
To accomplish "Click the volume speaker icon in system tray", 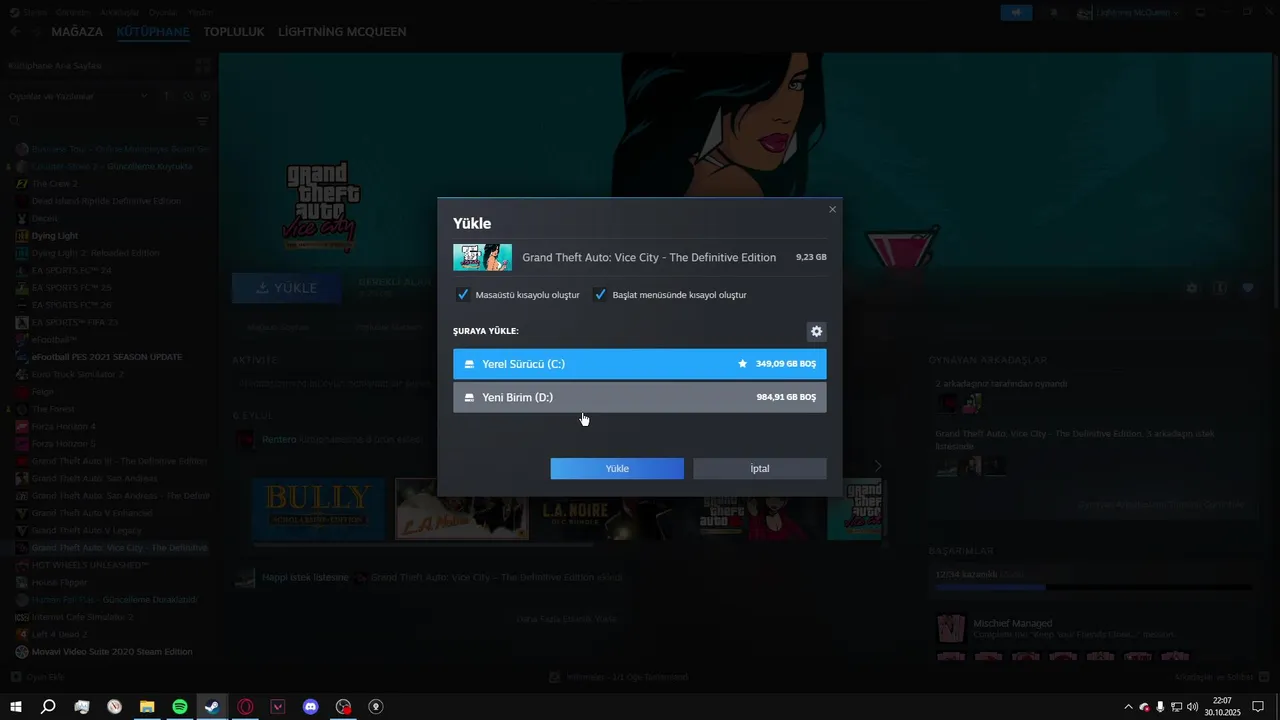I will coord(1192,707).
